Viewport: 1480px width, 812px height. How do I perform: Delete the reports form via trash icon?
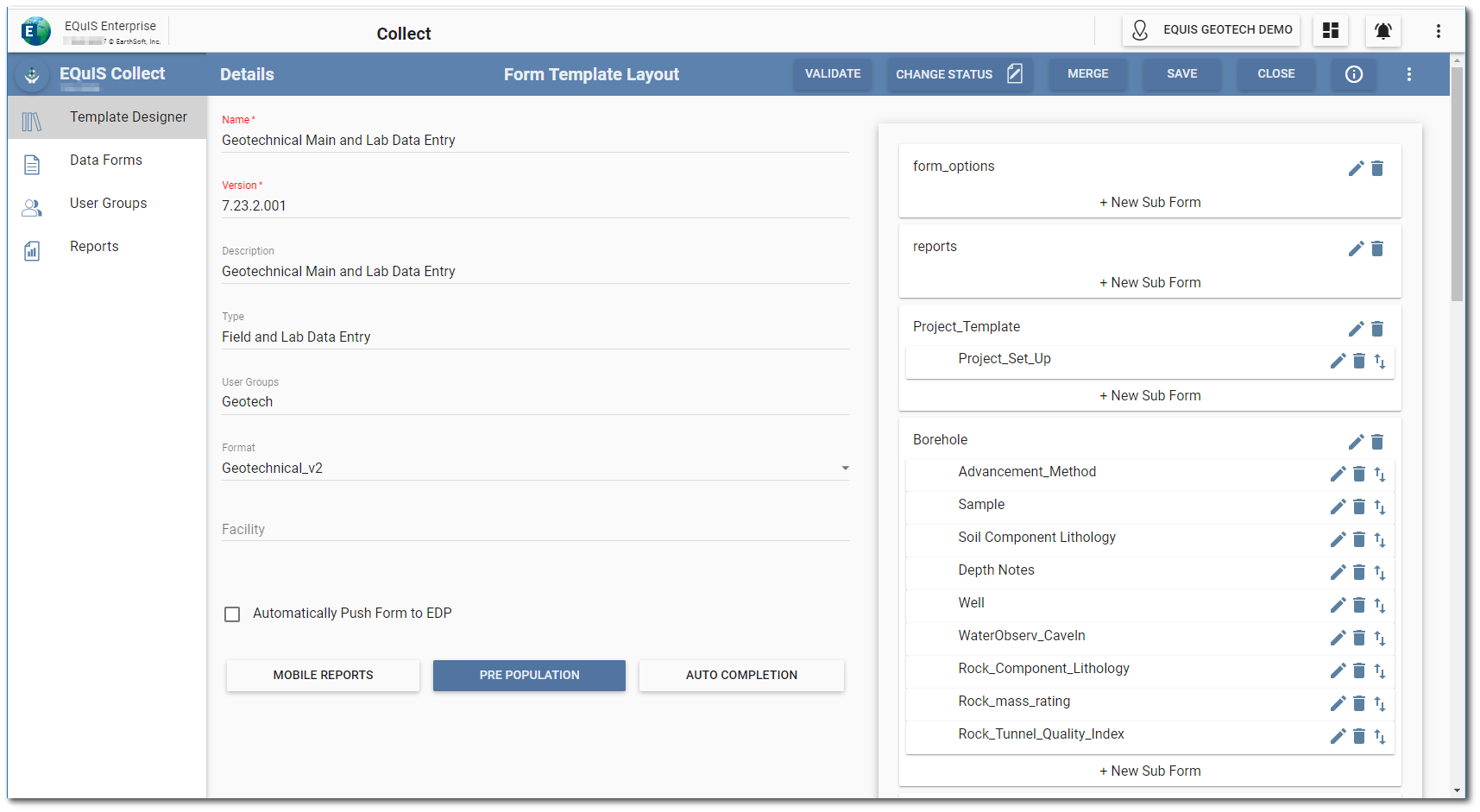click(x=1376, y=249)
